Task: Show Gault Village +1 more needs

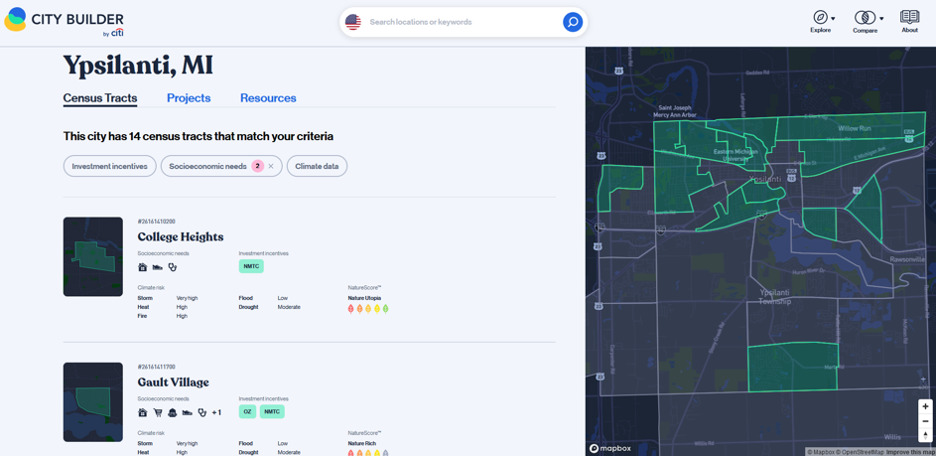Action: [217, 412]
